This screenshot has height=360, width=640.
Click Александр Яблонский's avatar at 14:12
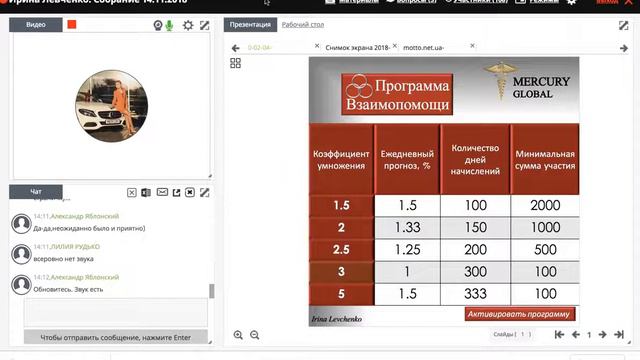pos(21,284)
